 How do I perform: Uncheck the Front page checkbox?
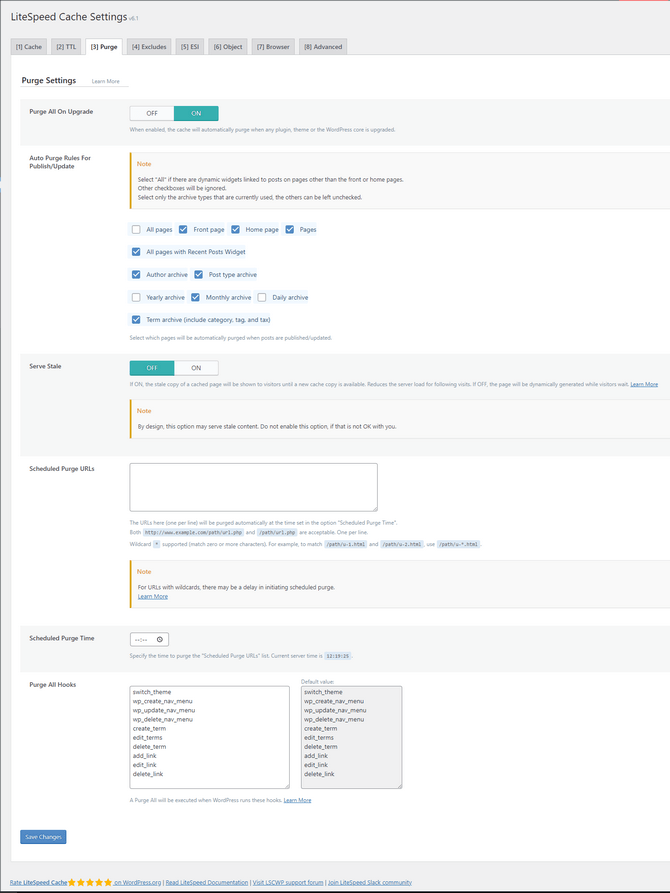click(x=183, y=230)
